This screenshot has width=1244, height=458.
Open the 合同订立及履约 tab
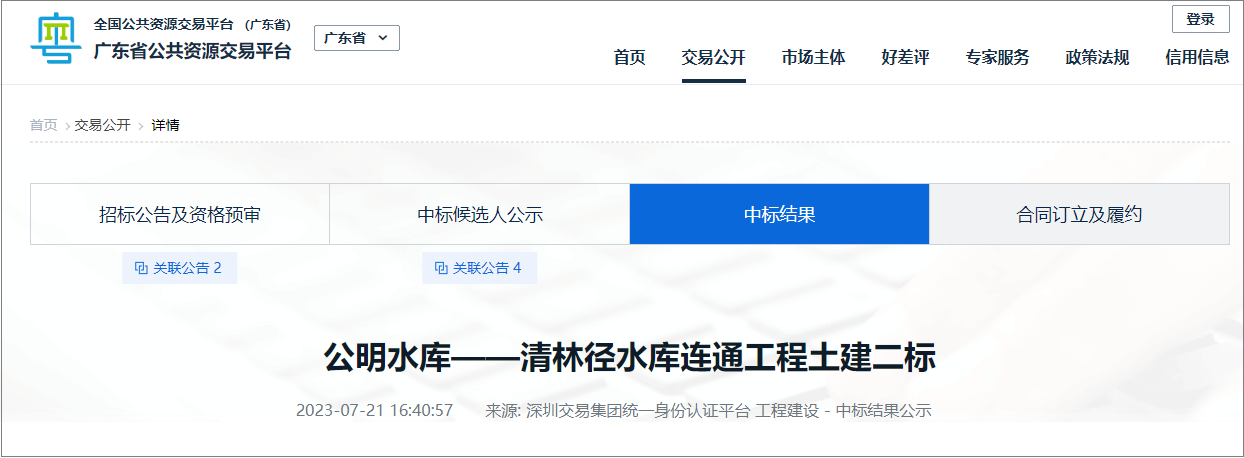1079,214
